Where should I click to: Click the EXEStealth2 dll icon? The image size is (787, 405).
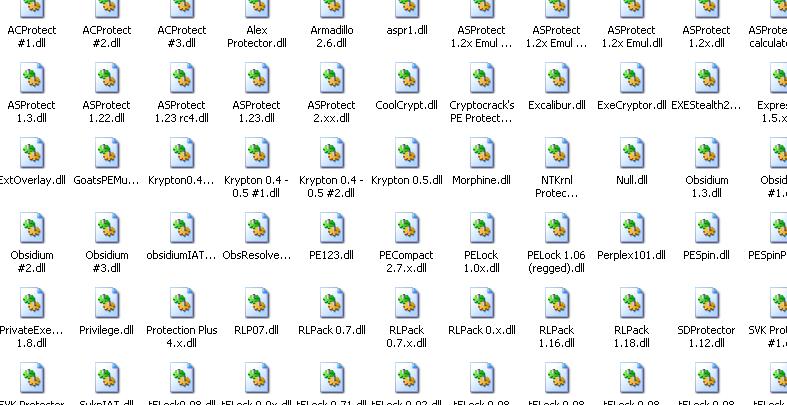pyautogui.click(x=707, y=79)
